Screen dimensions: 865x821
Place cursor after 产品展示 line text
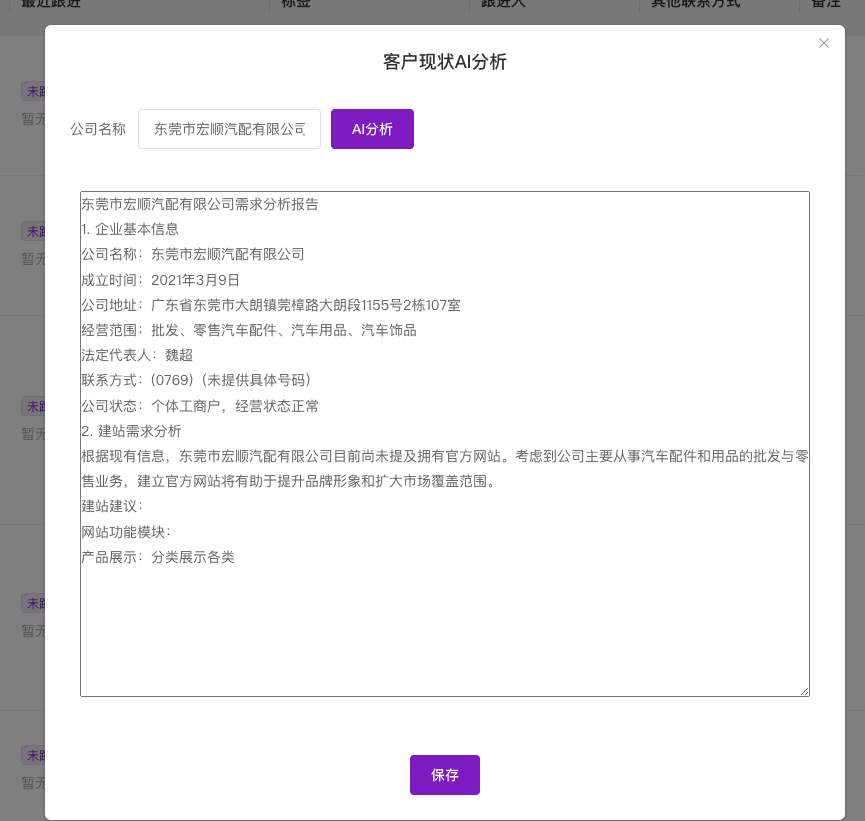(x=236, y=557)
